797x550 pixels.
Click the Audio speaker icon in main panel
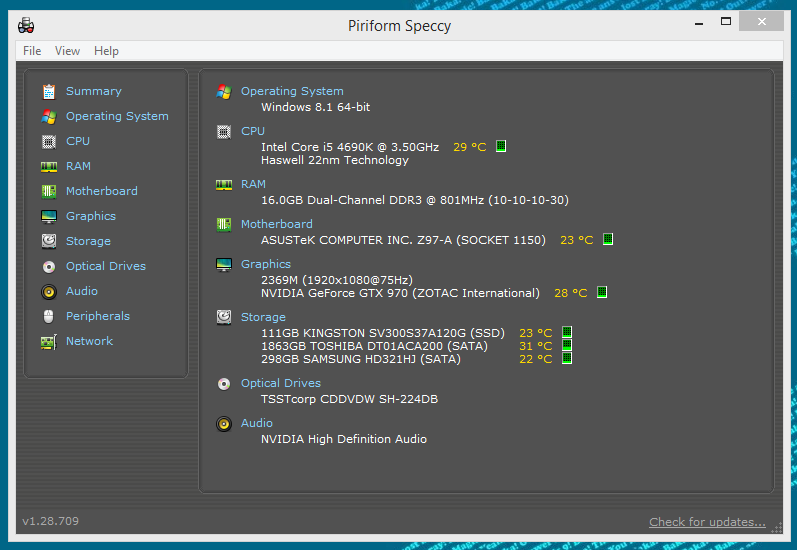click(224, 423)
